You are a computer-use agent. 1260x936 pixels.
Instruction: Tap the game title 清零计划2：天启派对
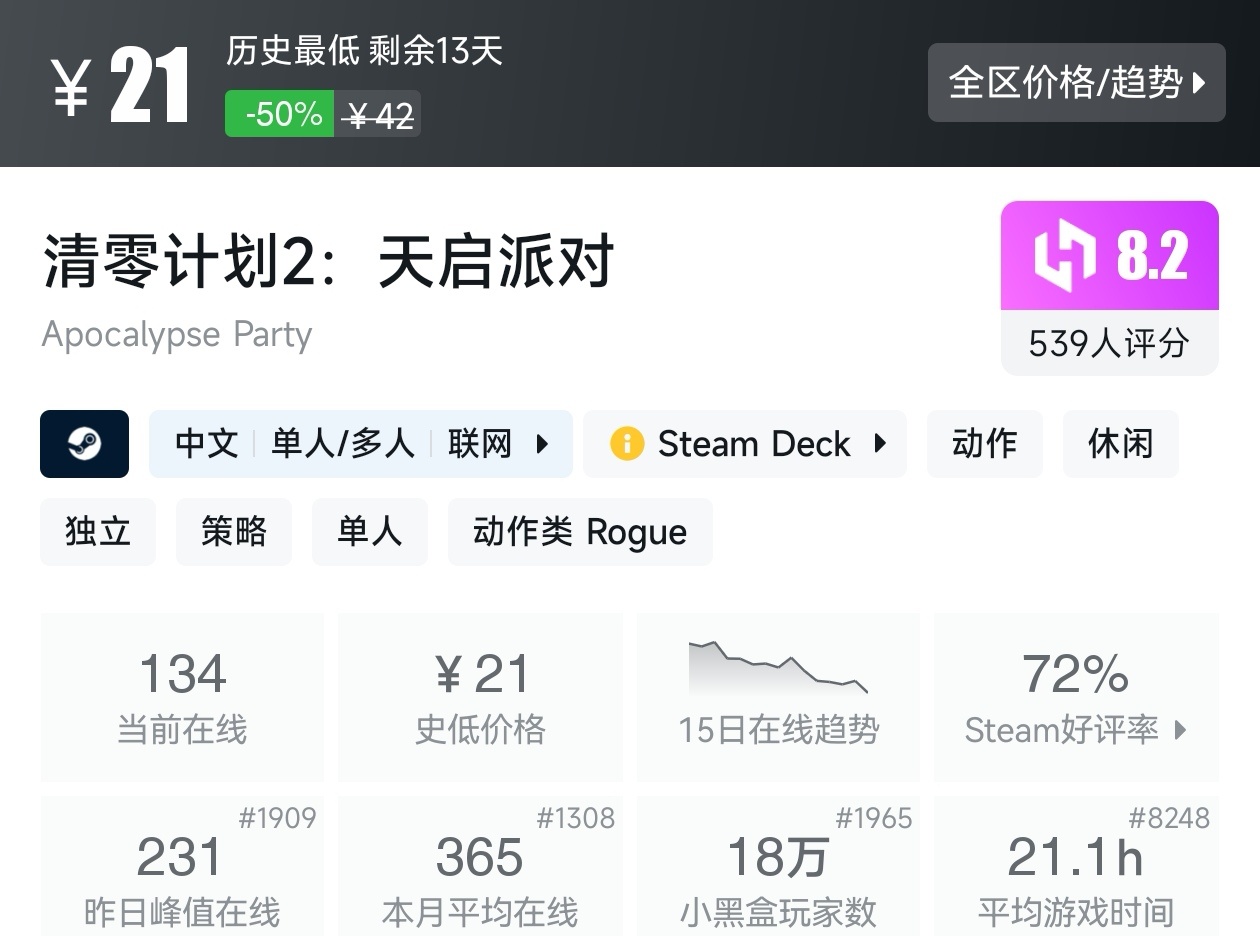click(x=328, y=263)
